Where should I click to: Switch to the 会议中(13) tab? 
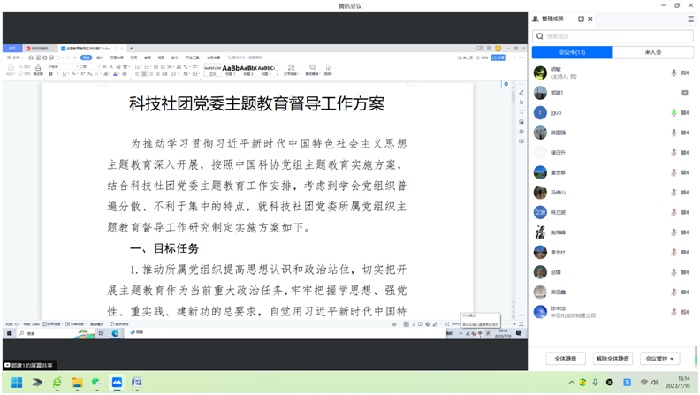click(572, 52)
